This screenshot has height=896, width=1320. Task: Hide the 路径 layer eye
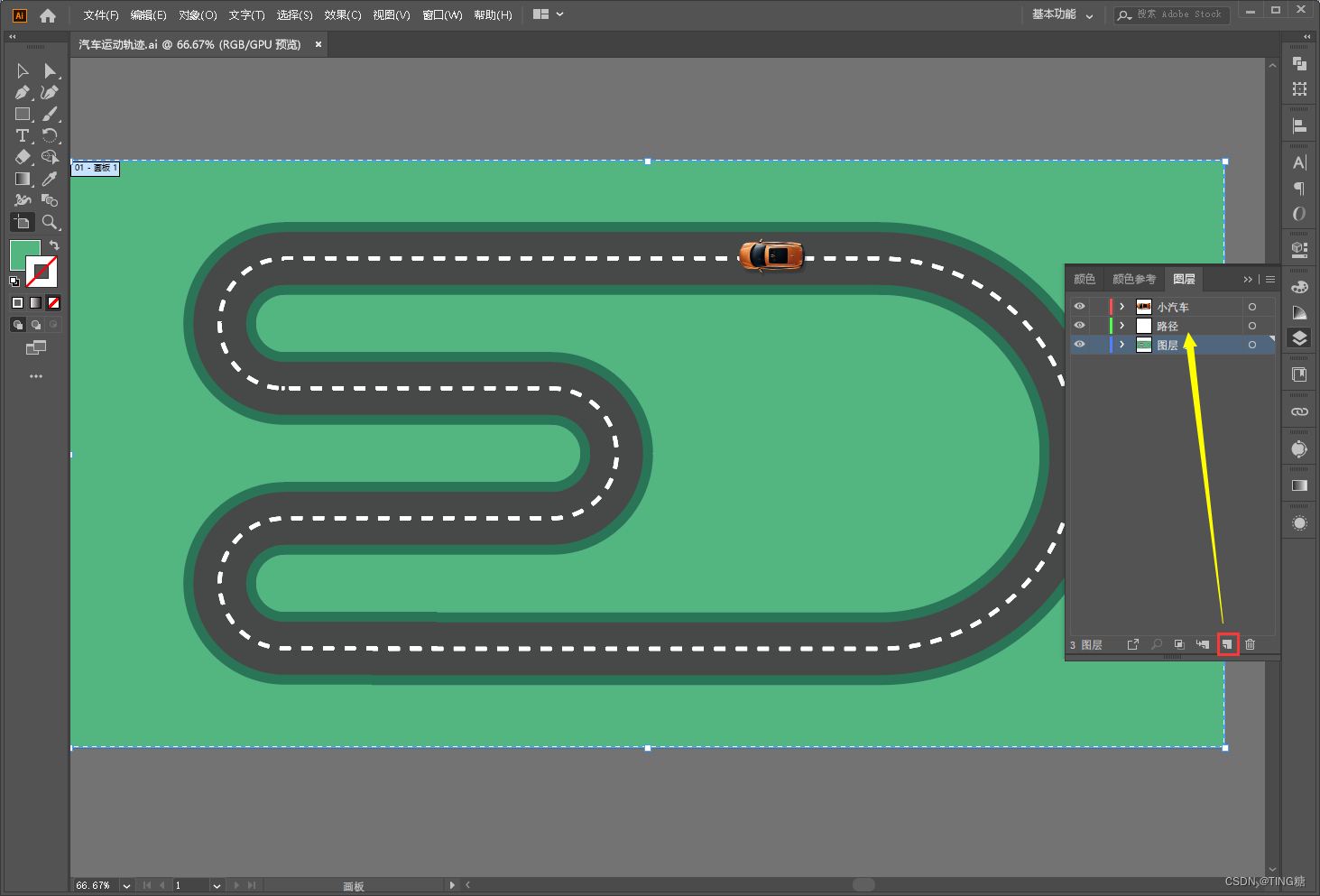click(x=1079, y=326)
